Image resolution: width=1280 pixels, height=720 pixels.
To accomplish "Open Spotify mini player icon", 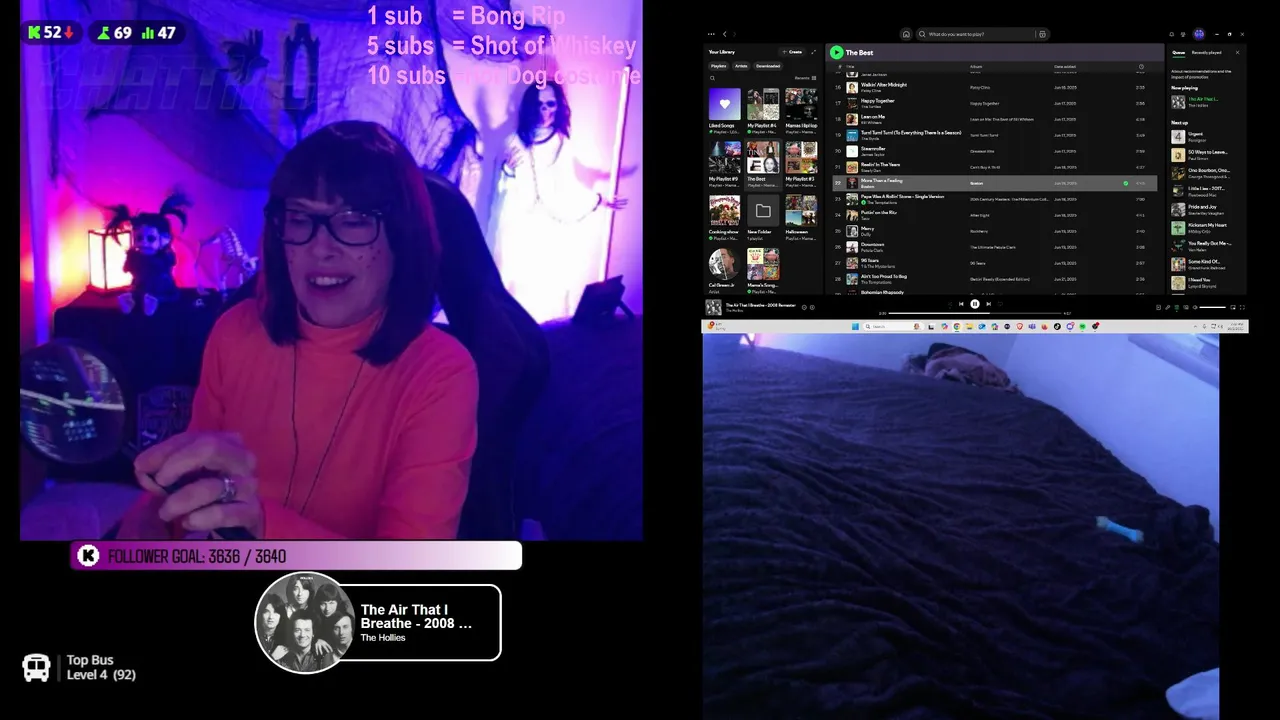I will 1233,307.
